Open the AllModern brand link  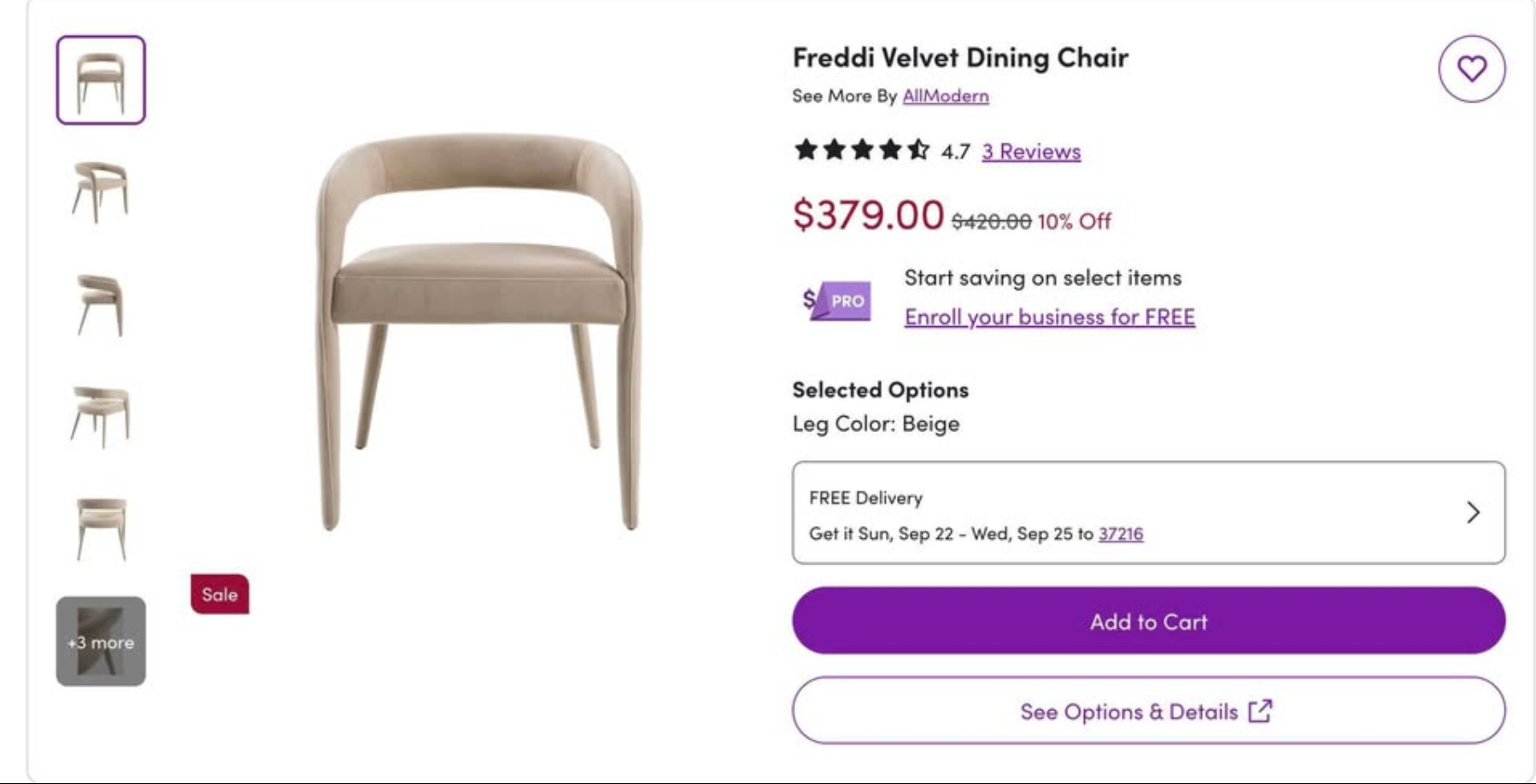(945, 96)
